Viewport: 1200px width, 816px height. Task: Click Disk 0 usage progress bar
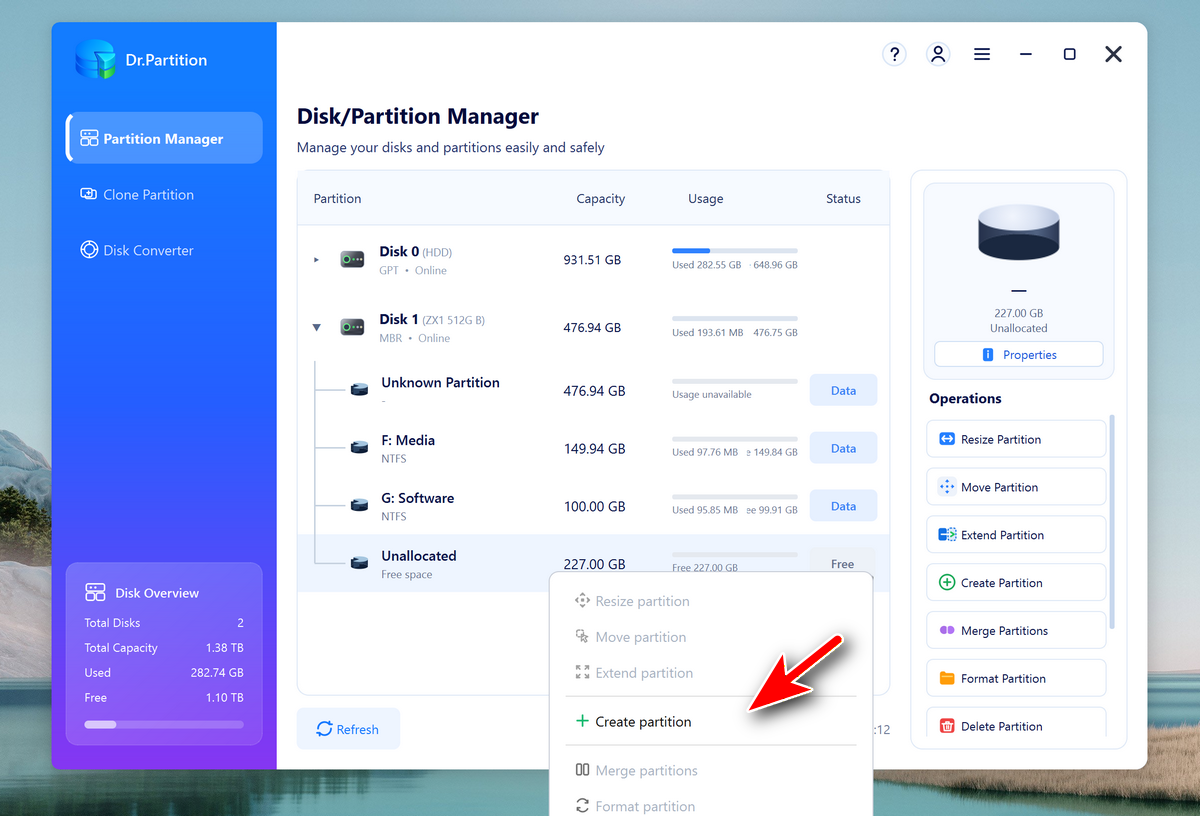point(735,250)
